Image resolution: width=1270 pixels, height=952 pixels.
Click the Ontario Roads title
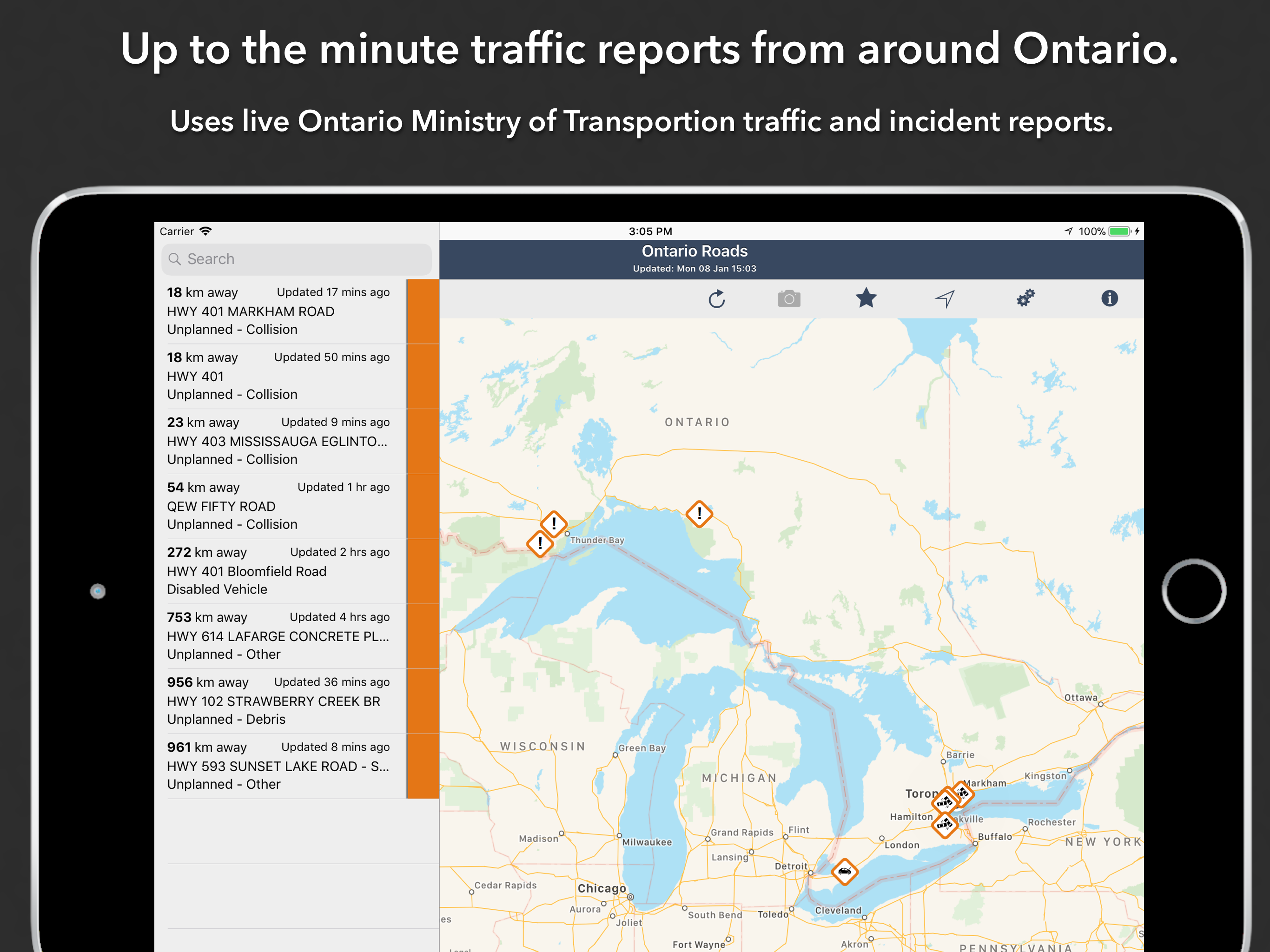[695, 251]
